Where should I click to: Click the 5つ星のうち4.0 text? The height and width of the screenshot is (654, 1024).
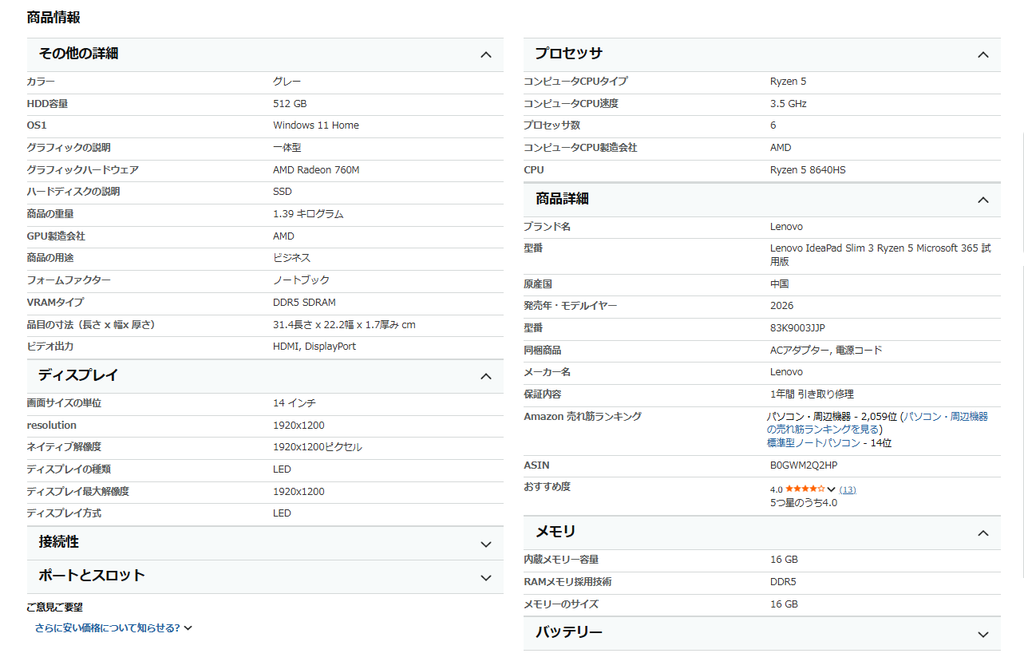(803, 502)
